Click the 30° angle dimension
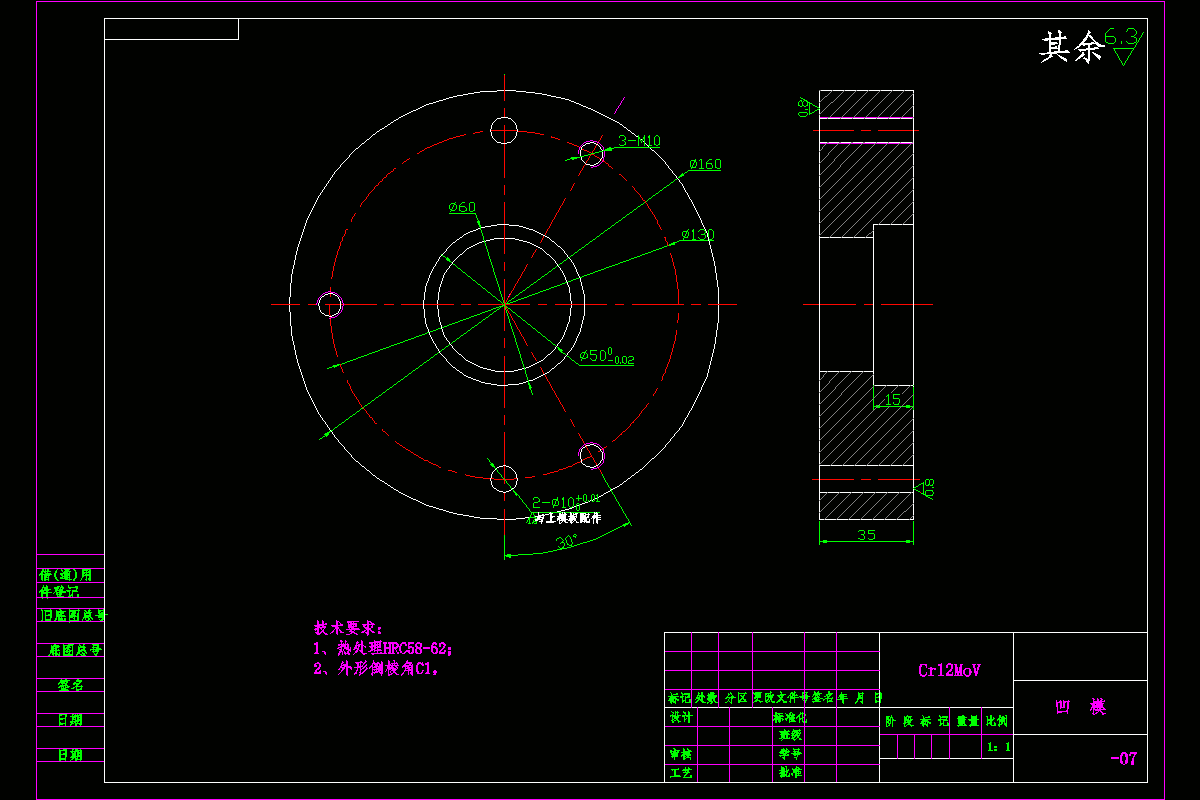 pos(567,541)
